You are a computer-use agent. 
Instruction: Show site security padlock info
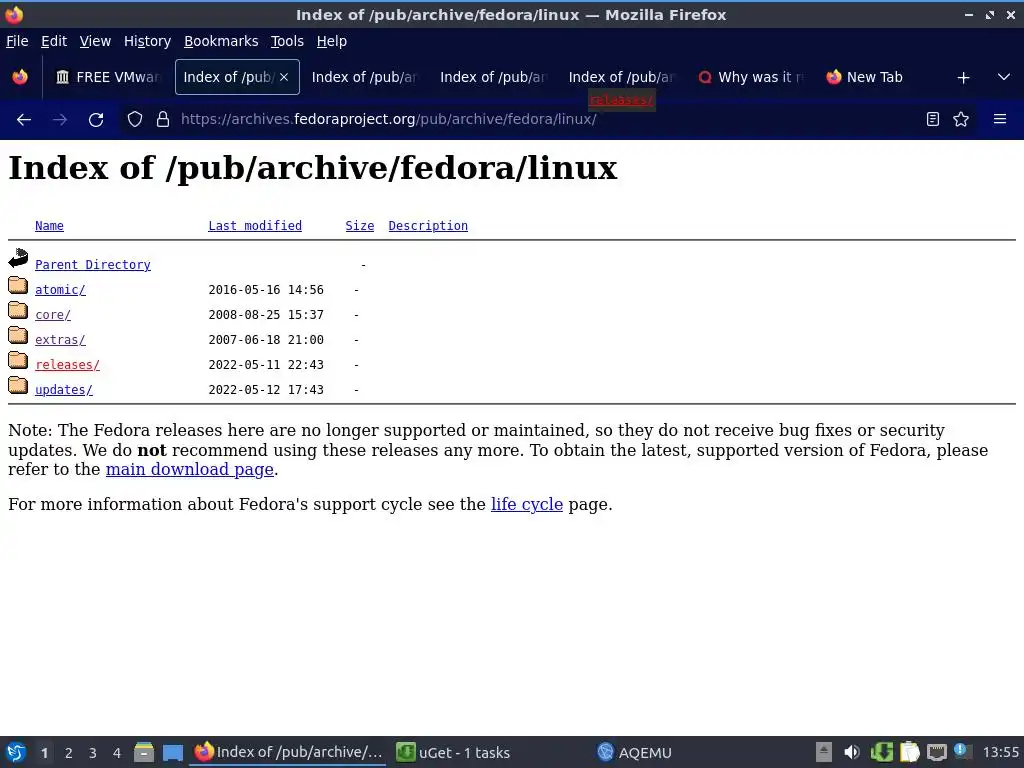click(x=163, y=120)
